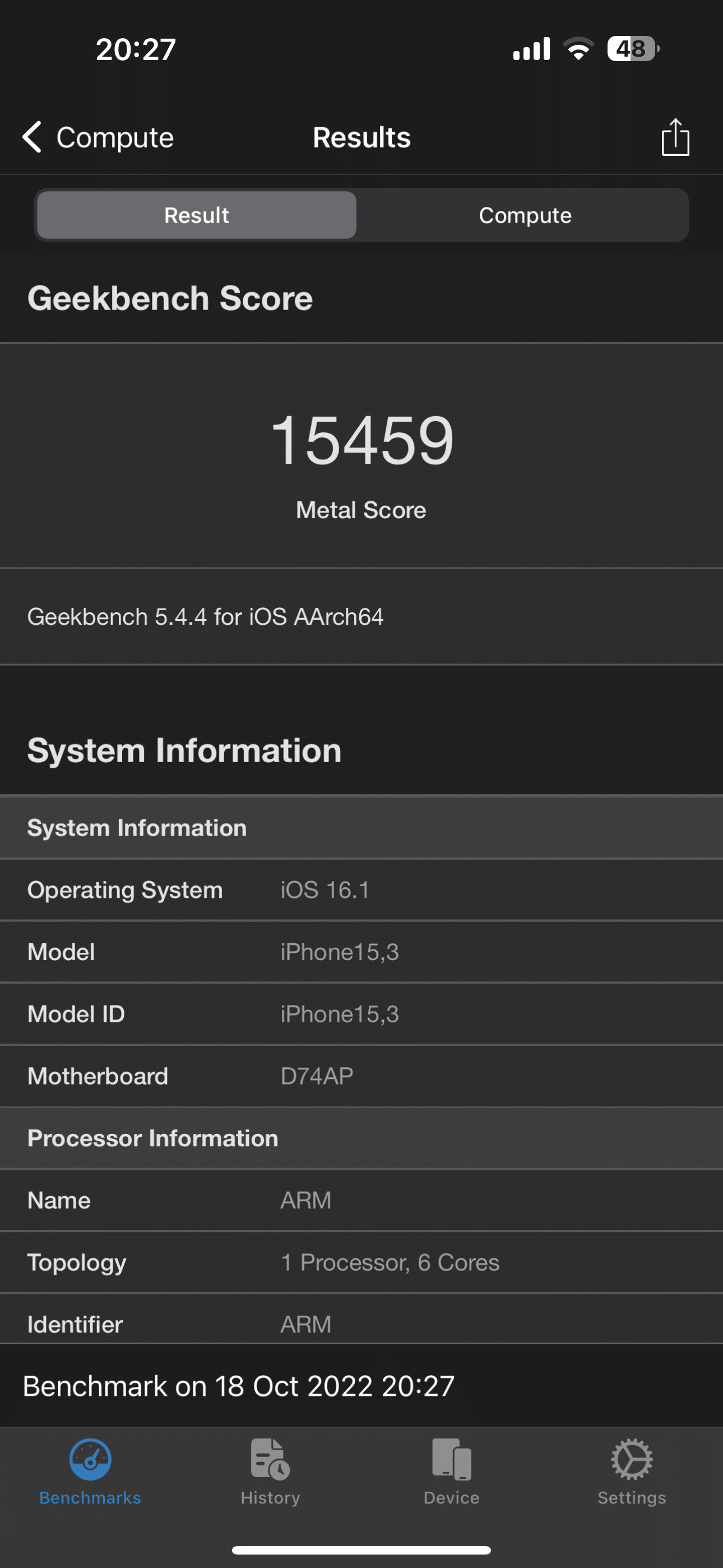Open the Settings gear icon
Image resolution: width=723 pixels, height=1568 pixels.
(x=632, y=1459)
